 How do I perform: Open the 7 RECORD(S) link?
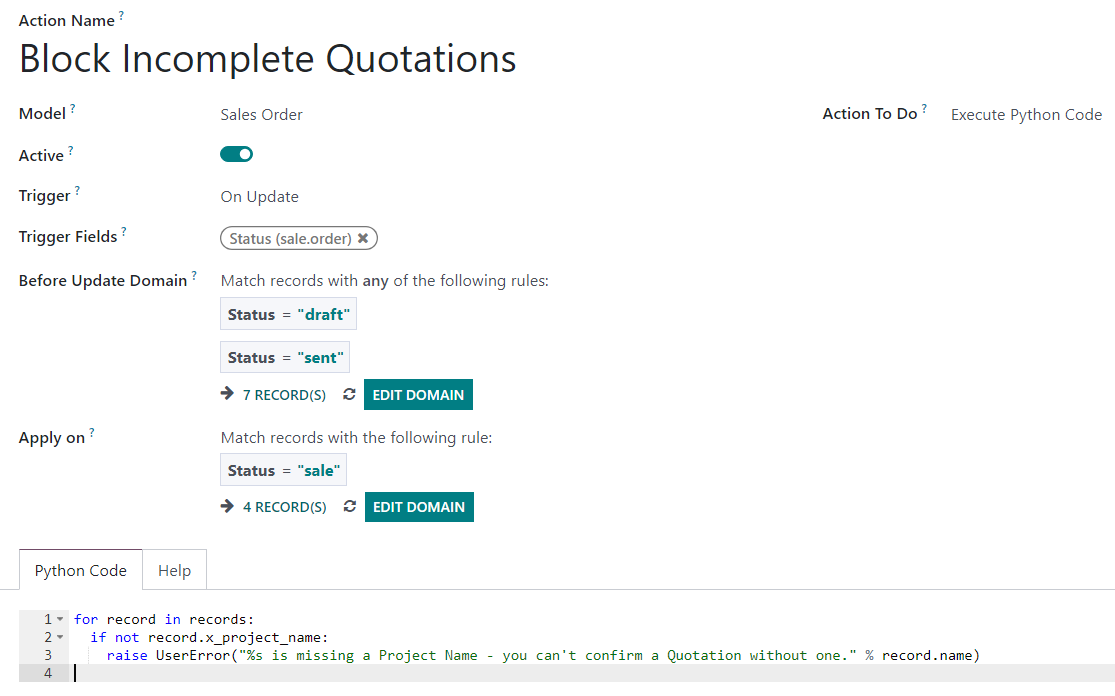click(284, 395)
